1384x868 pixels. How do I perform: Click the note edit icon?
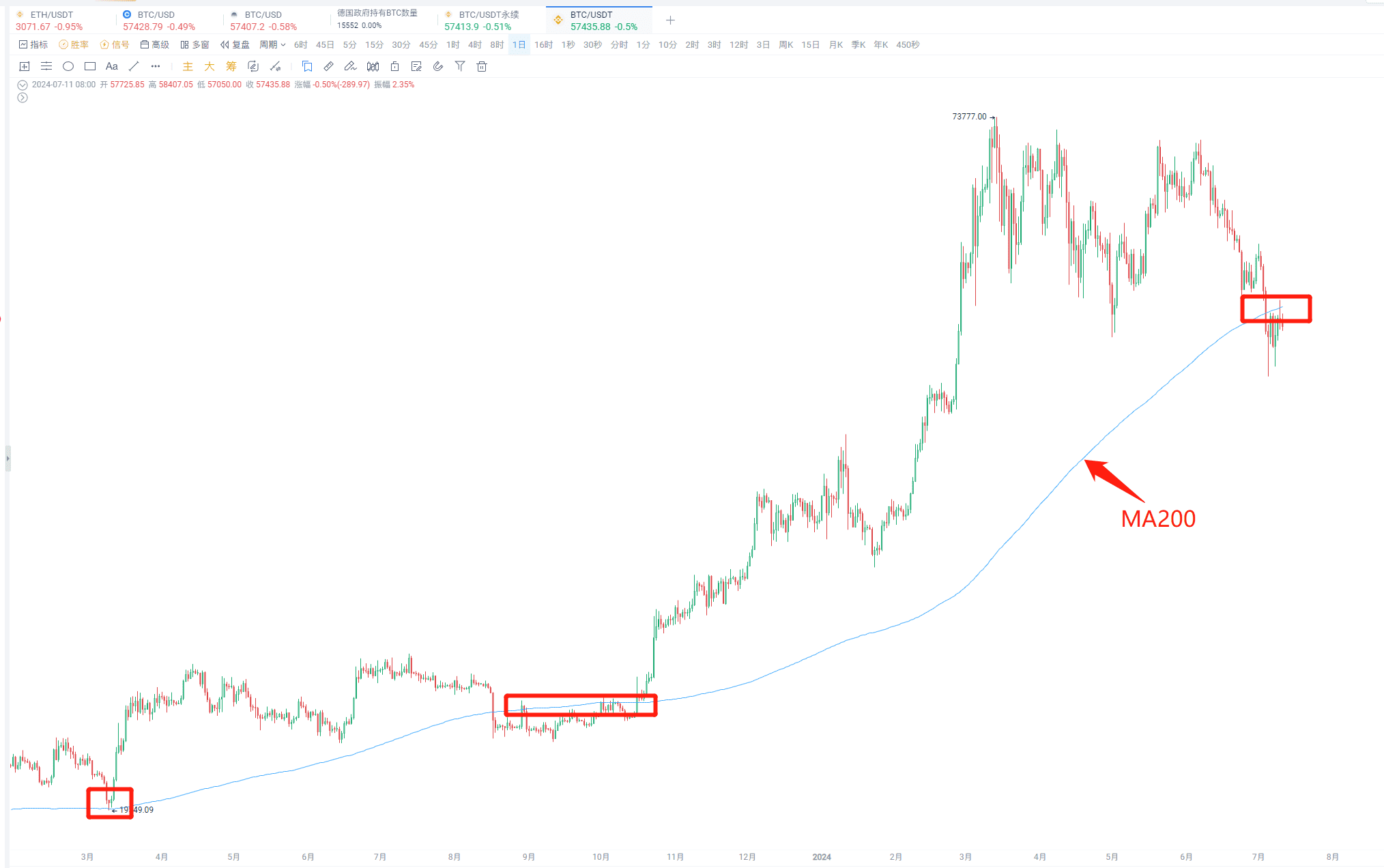pos(416,66)
